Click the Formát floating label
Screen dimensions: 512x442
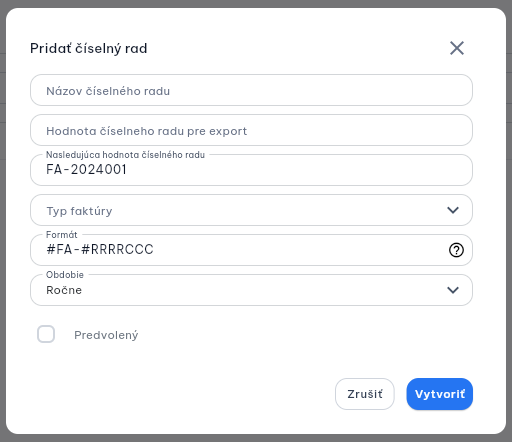(x=62, y=235)
